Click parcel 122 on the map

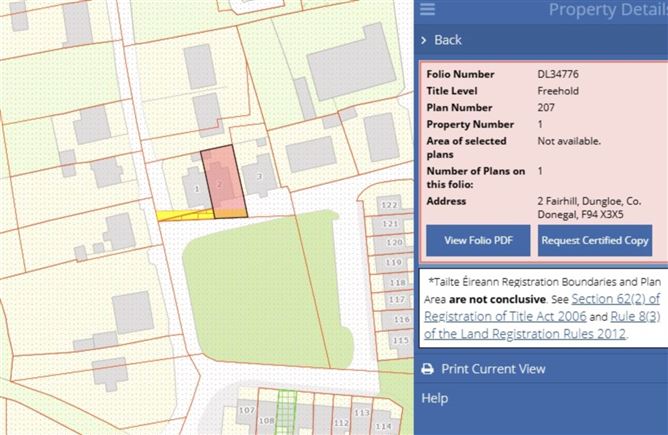(x=389, y=205)
